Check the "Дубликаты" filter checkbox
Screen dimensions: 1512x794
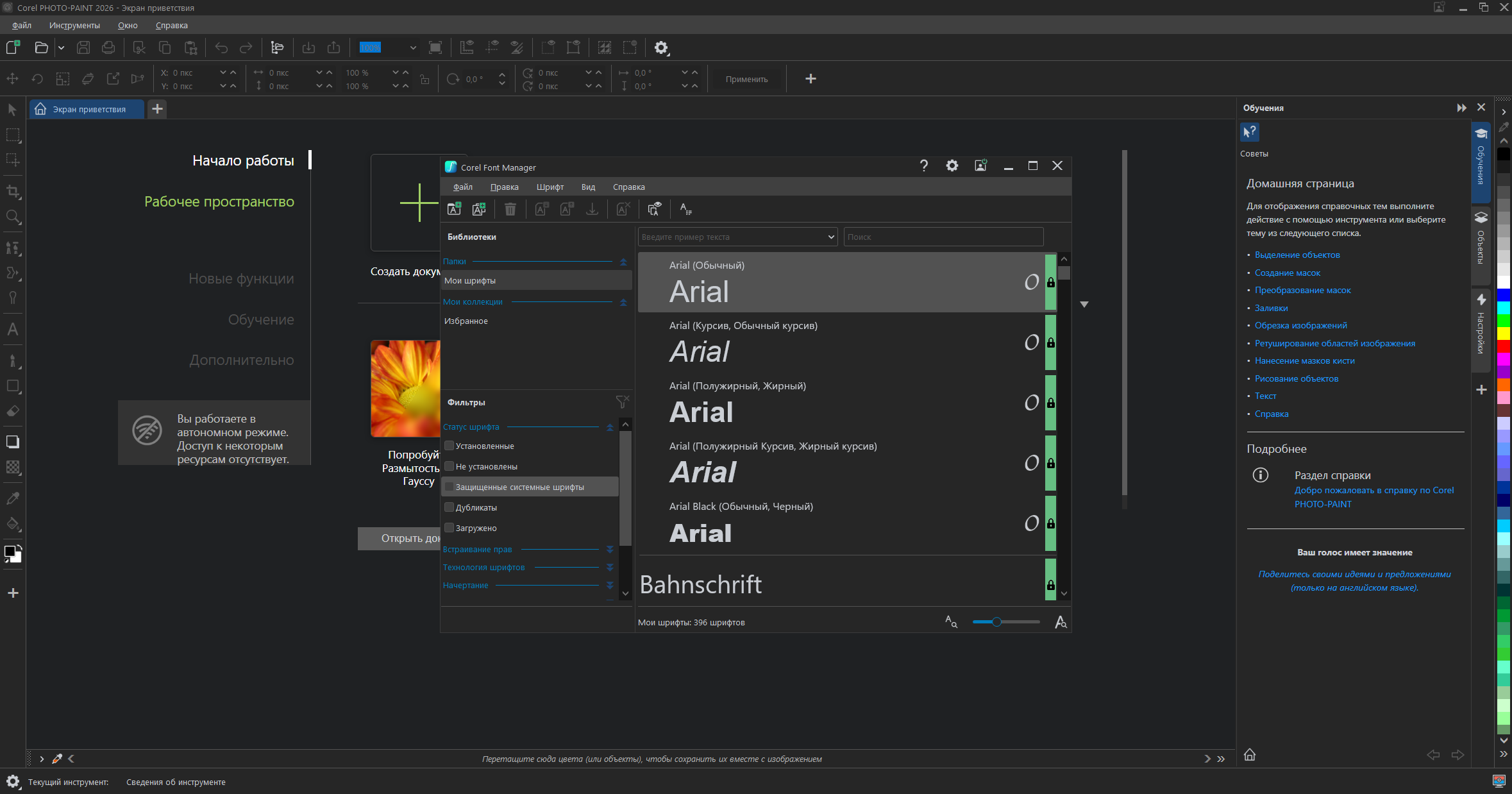tap(449, 507)
